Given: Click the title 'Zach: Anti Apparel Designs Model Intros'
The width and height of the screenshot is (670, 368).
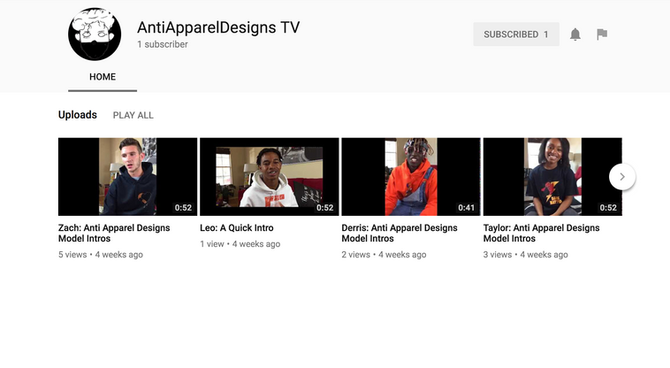Looking at the screenshot, I should pyautogui.click(x=114, y=233).
